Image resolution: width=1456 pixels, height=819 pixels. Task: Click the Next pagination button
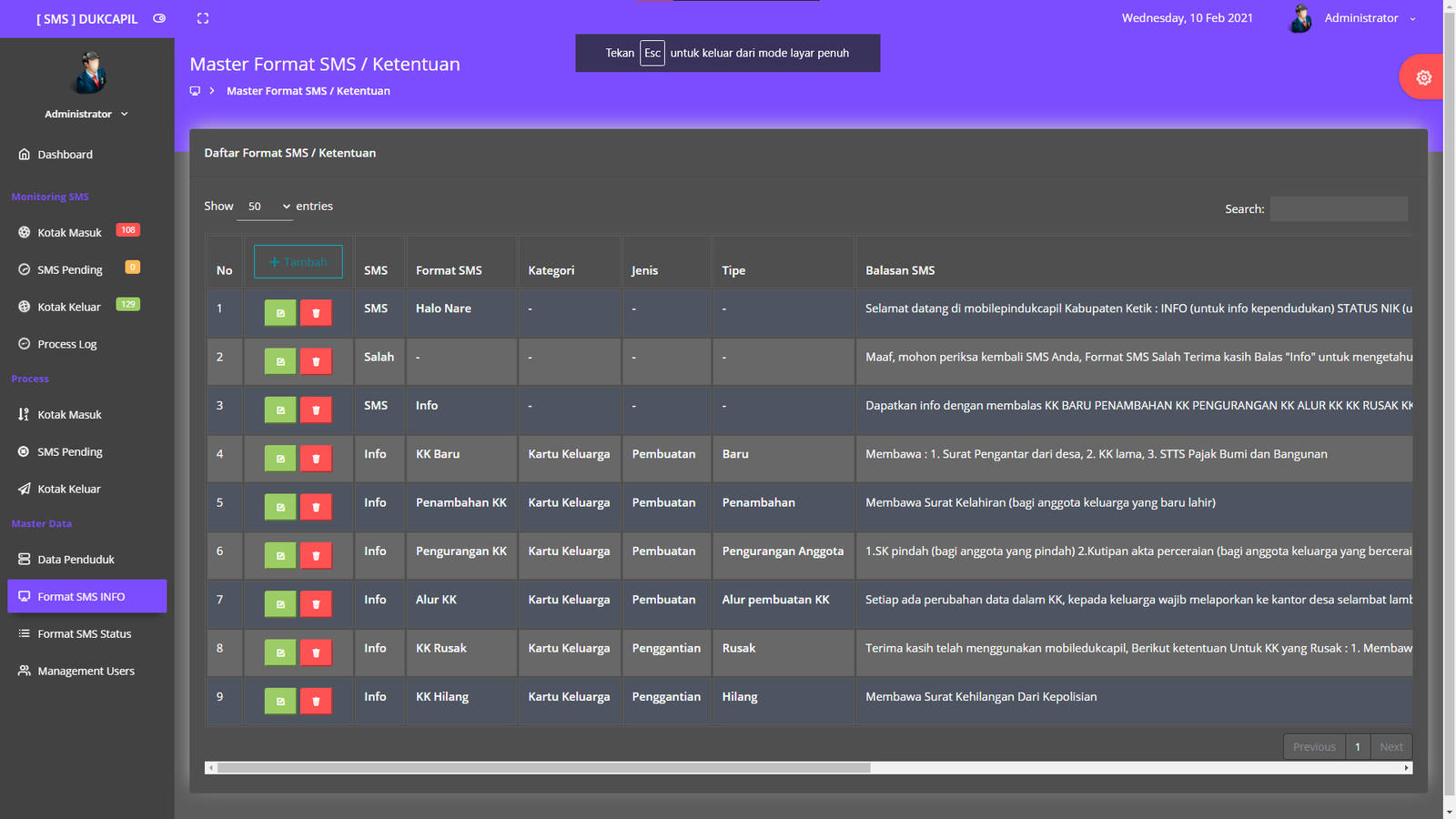pos(1390,747)
